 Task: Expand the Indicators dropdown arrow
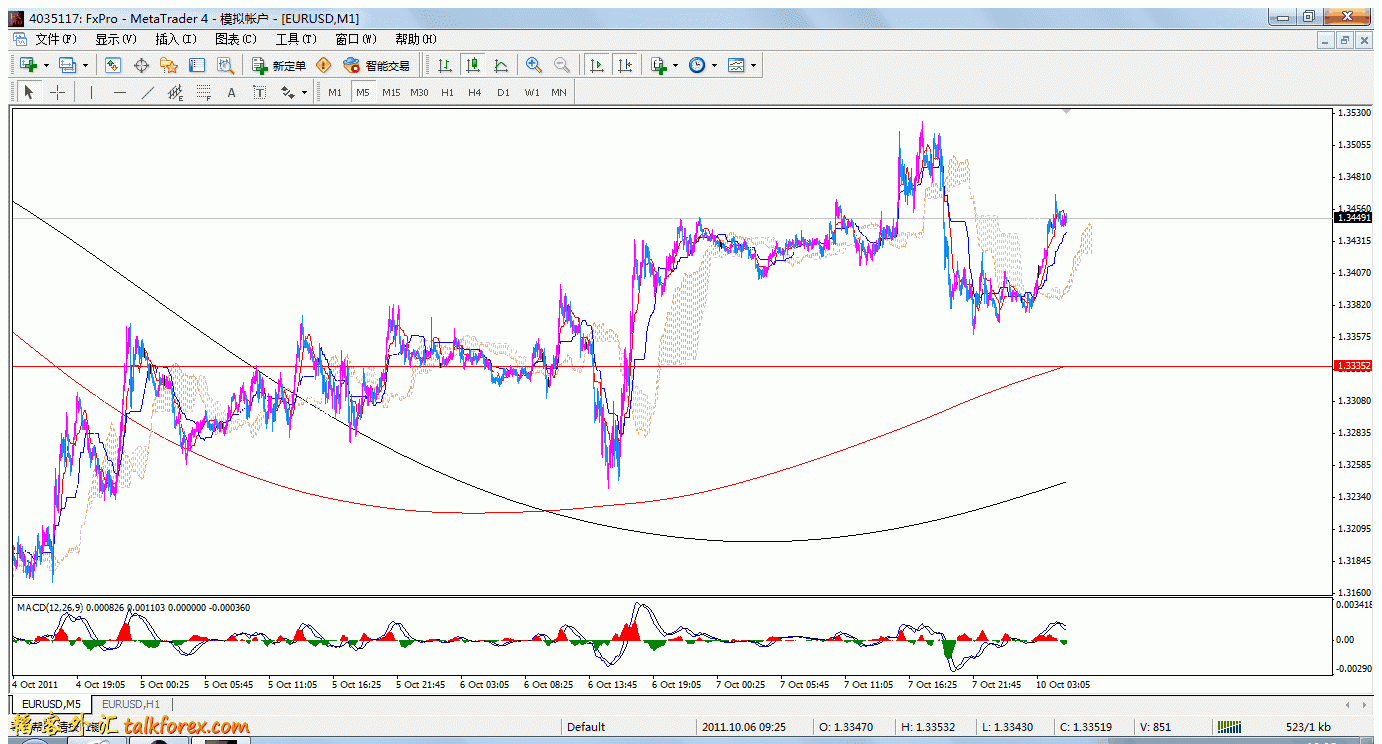(676, 66)
